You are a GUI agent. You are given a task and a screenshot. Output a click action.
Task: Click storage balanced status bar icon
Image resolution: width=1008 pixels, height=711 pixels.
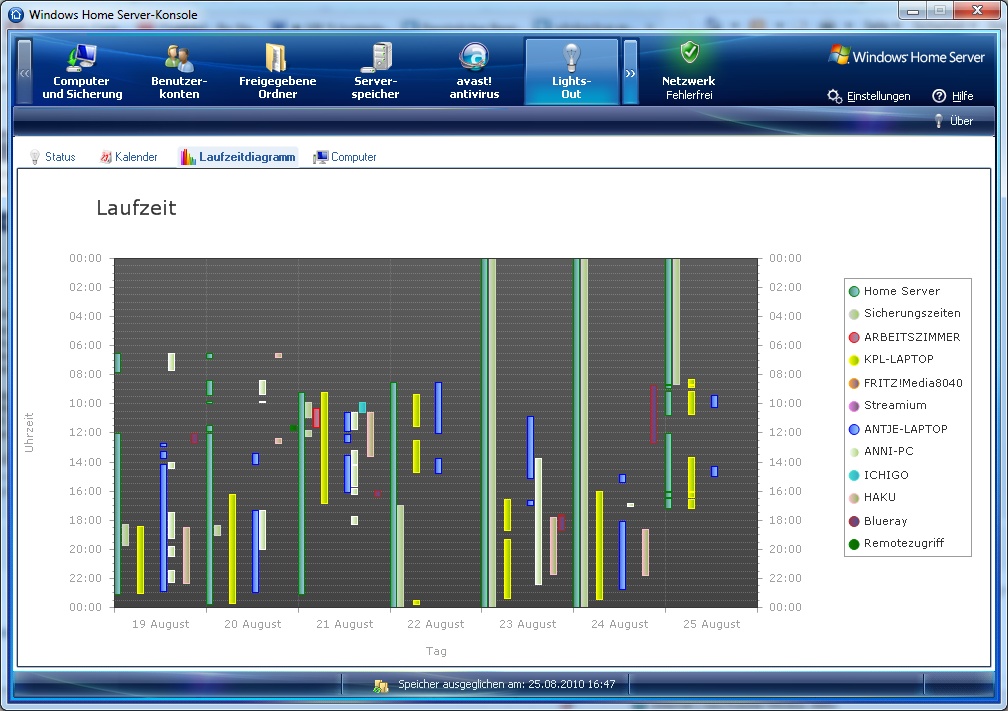coord(381,685)
